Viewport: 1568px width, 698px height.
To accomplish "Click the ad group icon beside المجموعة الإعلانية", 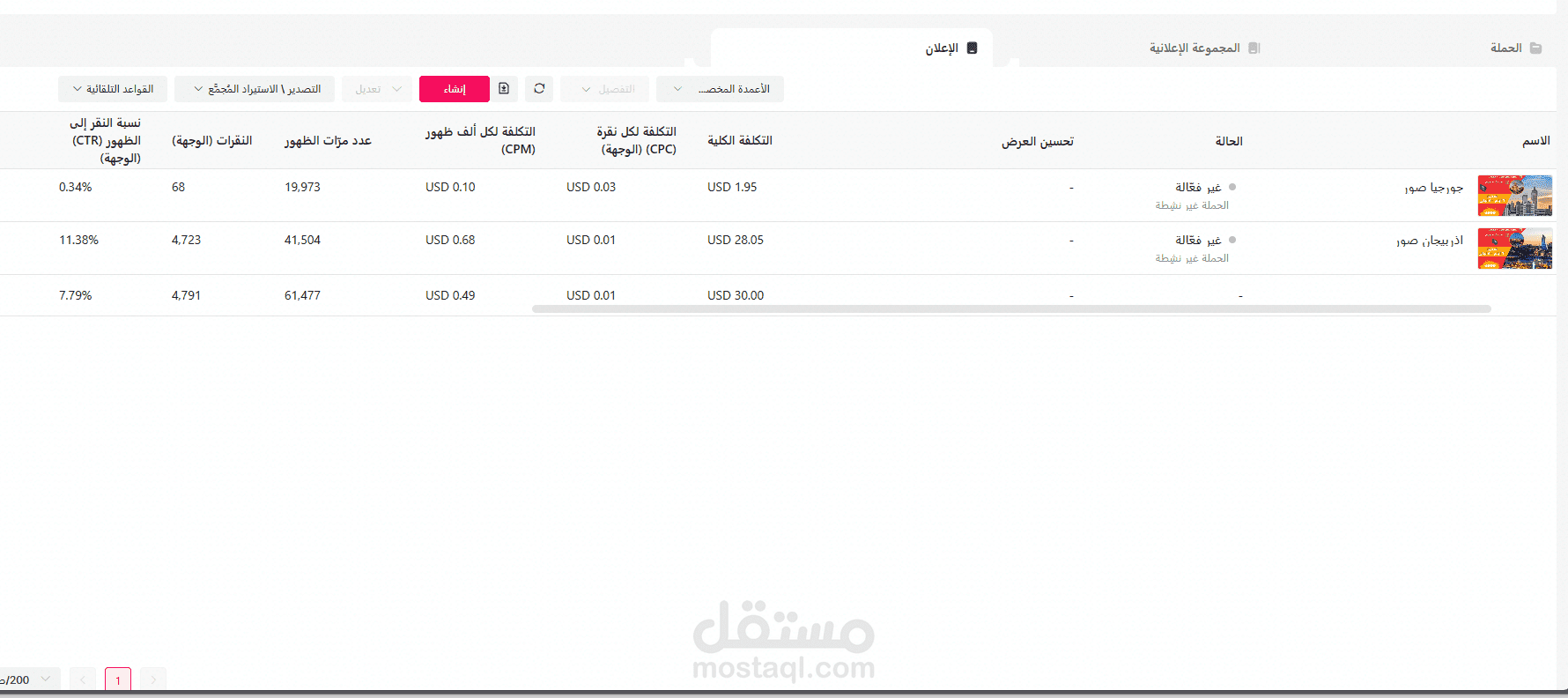I will (1254, 48).
